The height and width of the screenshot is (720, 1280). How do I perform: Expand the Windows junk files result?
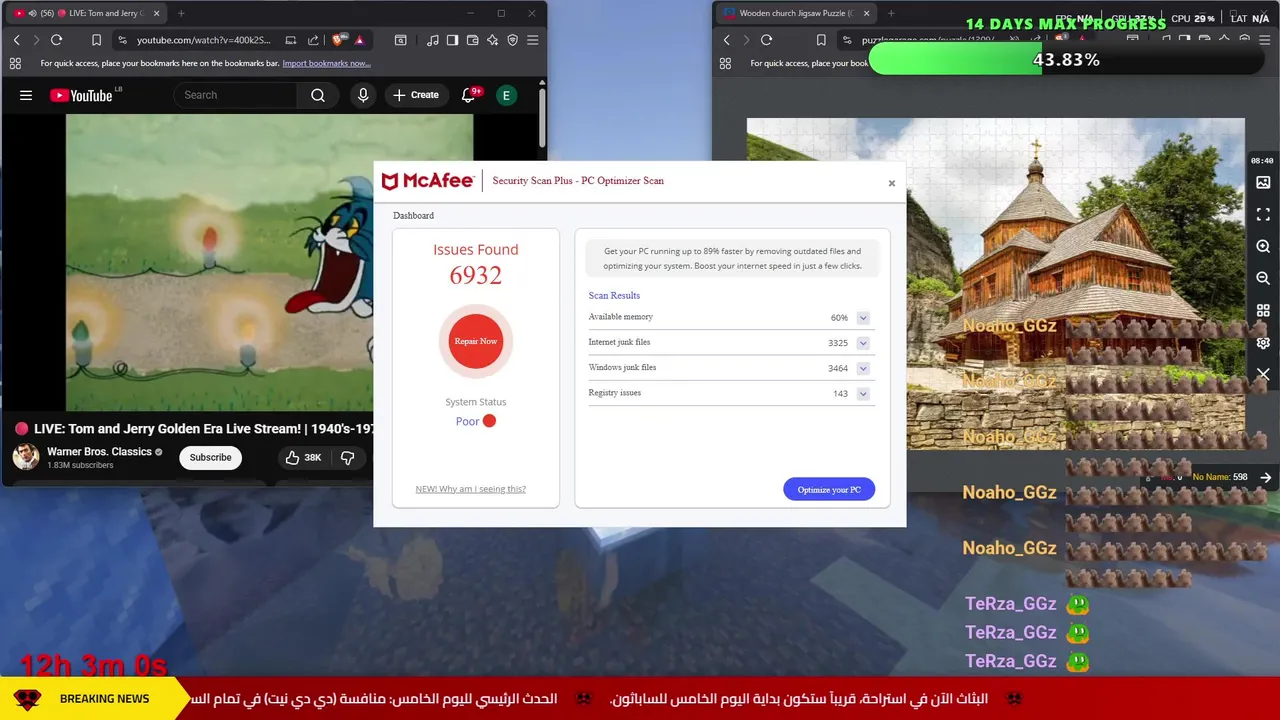click(863, 368)
